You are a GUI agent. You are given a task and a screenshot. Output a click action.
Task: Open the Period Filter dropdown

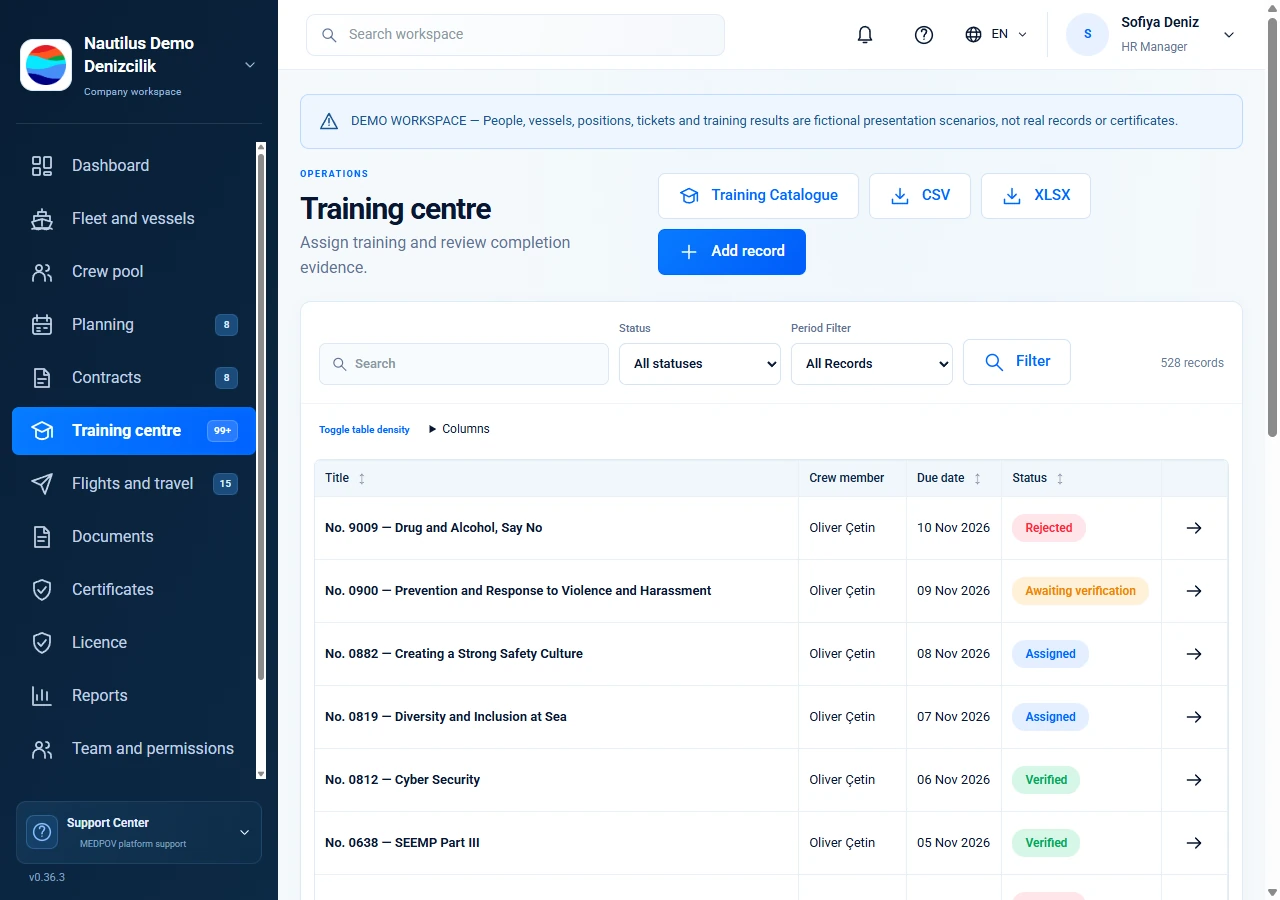pos(872,364)
